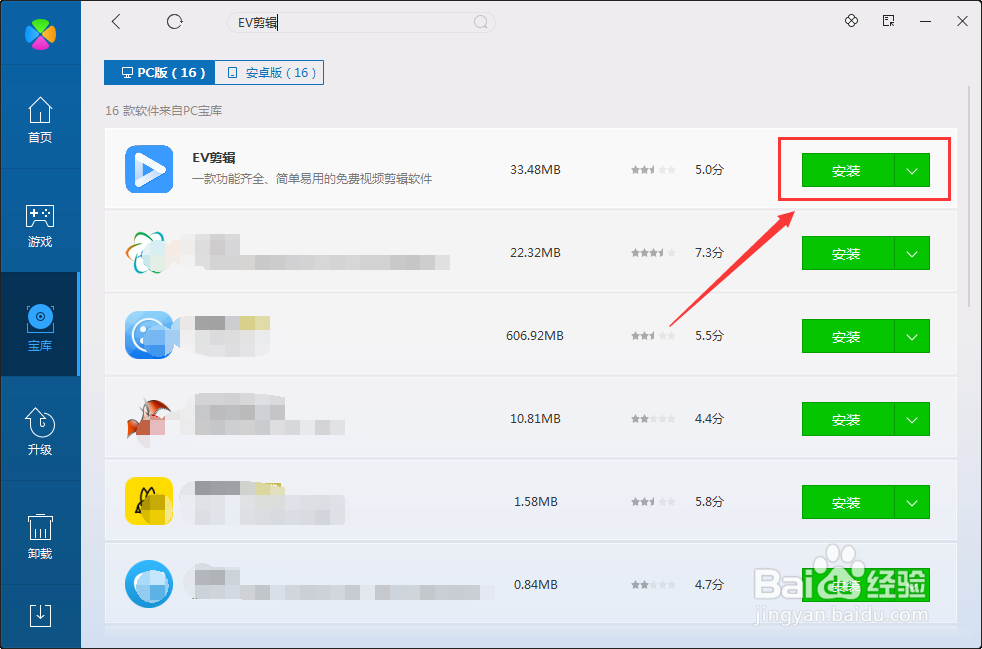This screenshot has width=982, height=649.
Task: Click the star rating in the 7.3分 row
Action: [x=653, y=253]
